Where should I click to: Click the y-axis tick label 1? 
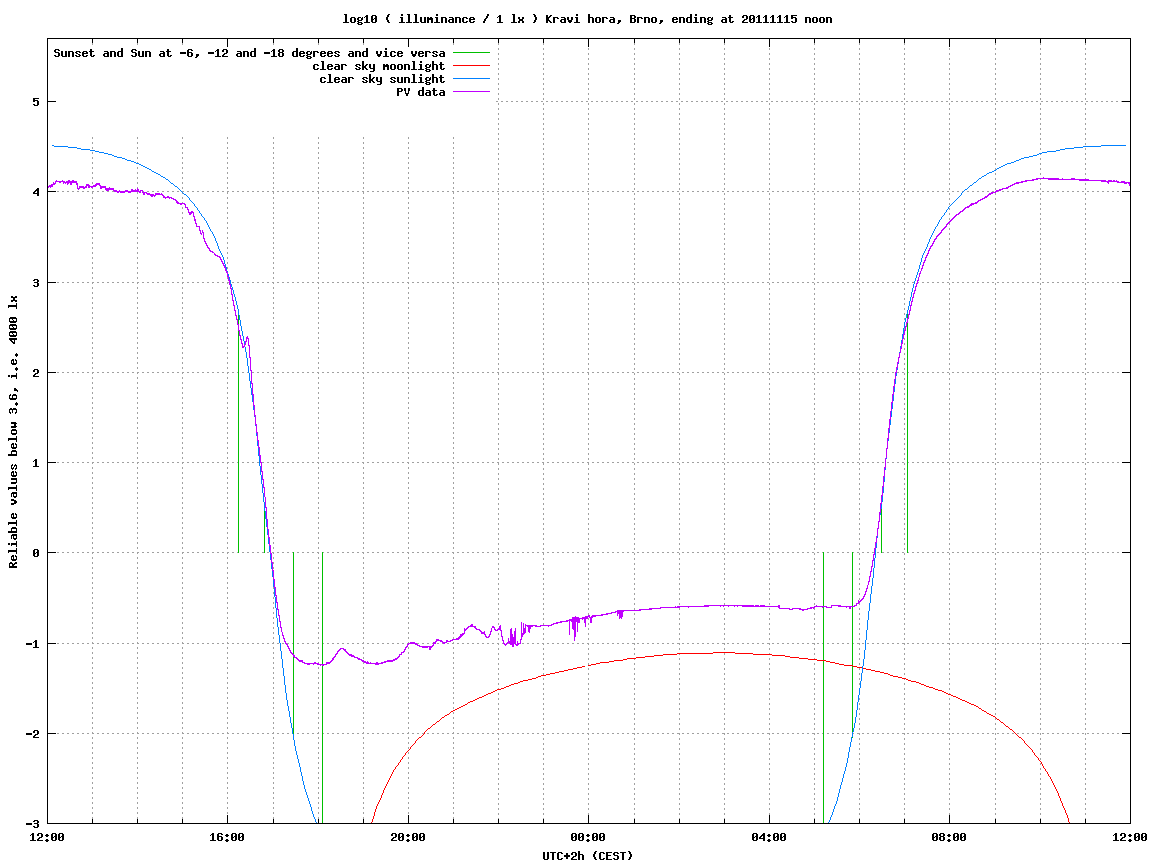pyautogui.click(x=35, y=463)
